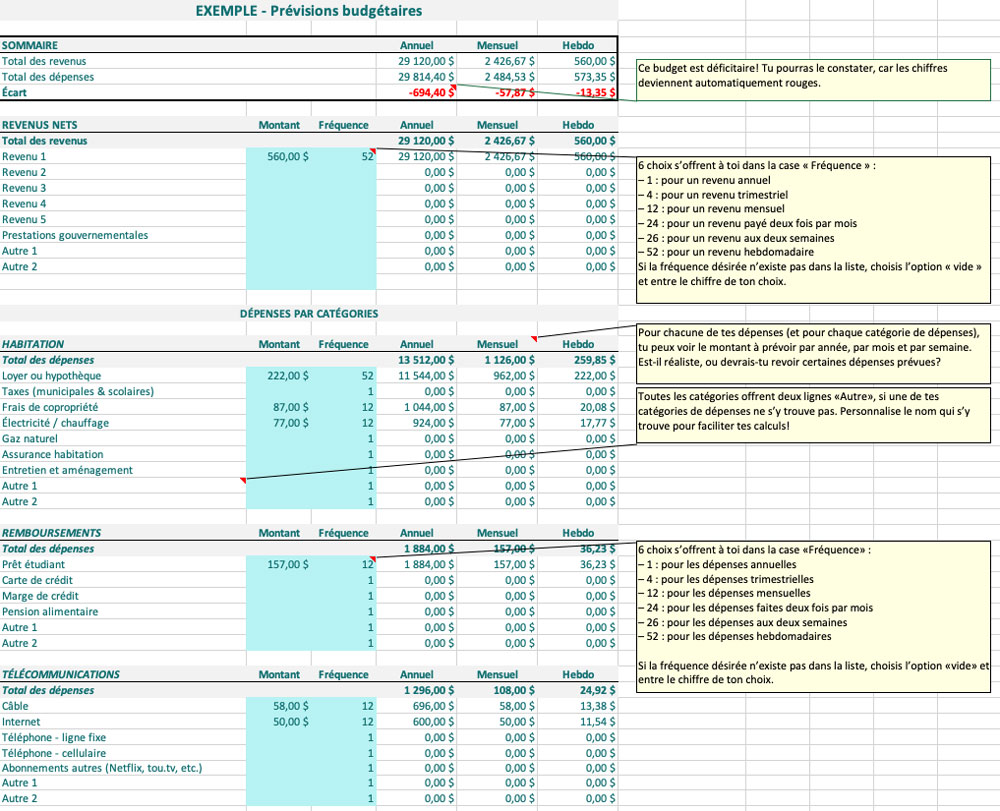The image size is (1000, 811).
Task: Edit Internet Montant cell 50,00 $
Action: tap(279, 722)
